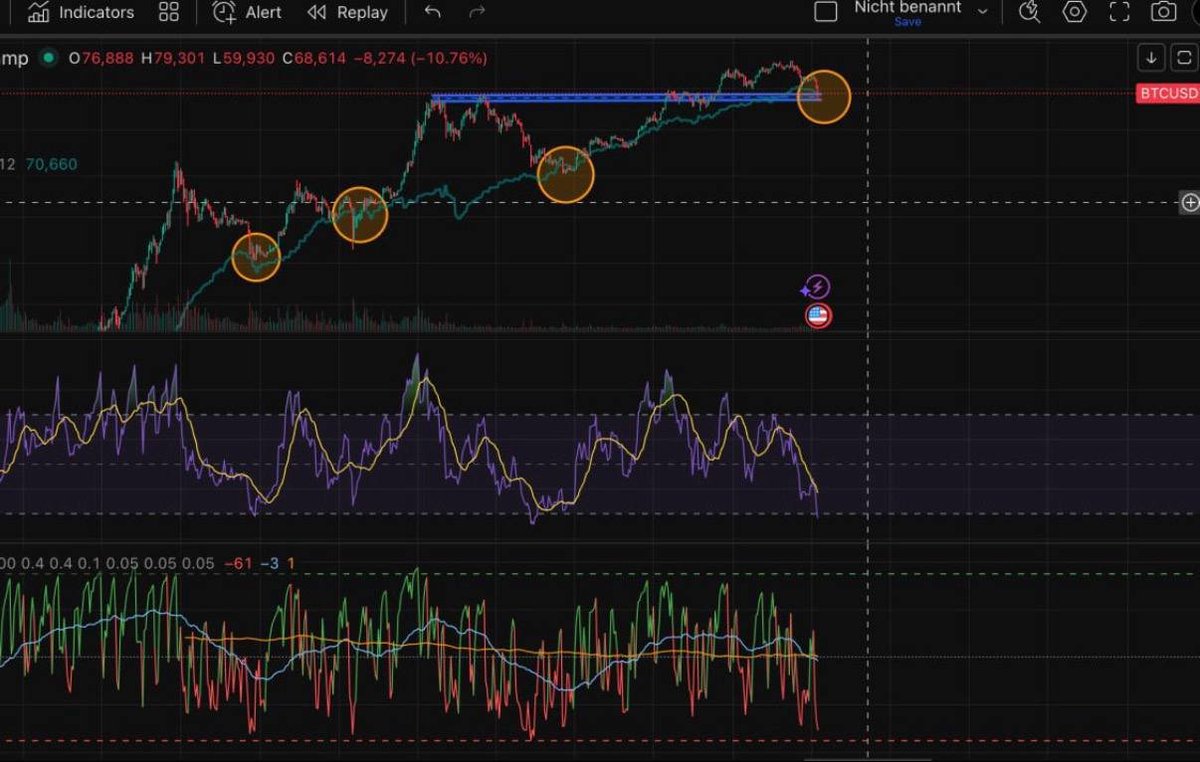Open the indicator templates grid icon
This screenshot has width=1200, height=762.
click(x=169, y=13)
